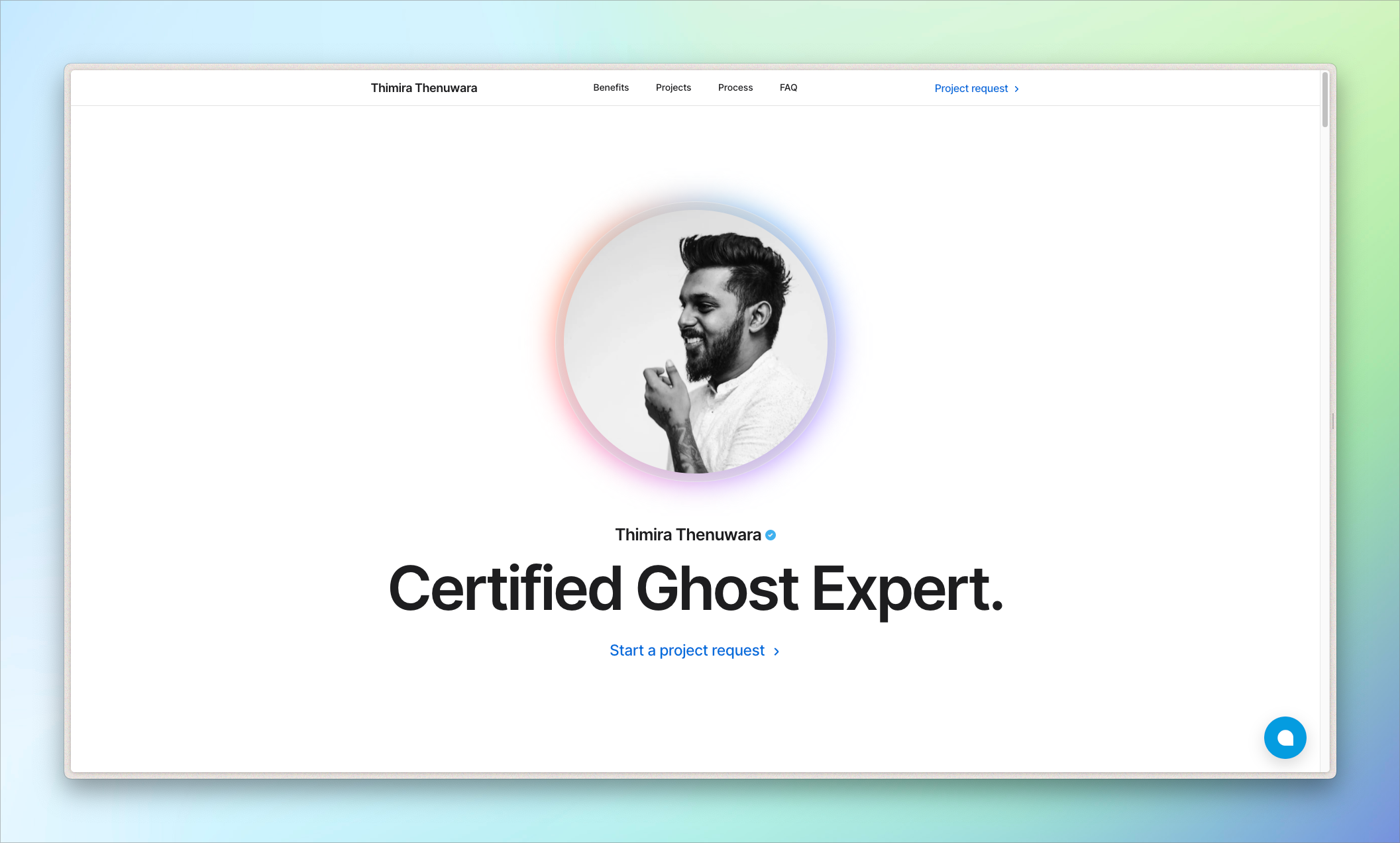Click the white speech-bubble logo inside chat button

coord(1285,737)
